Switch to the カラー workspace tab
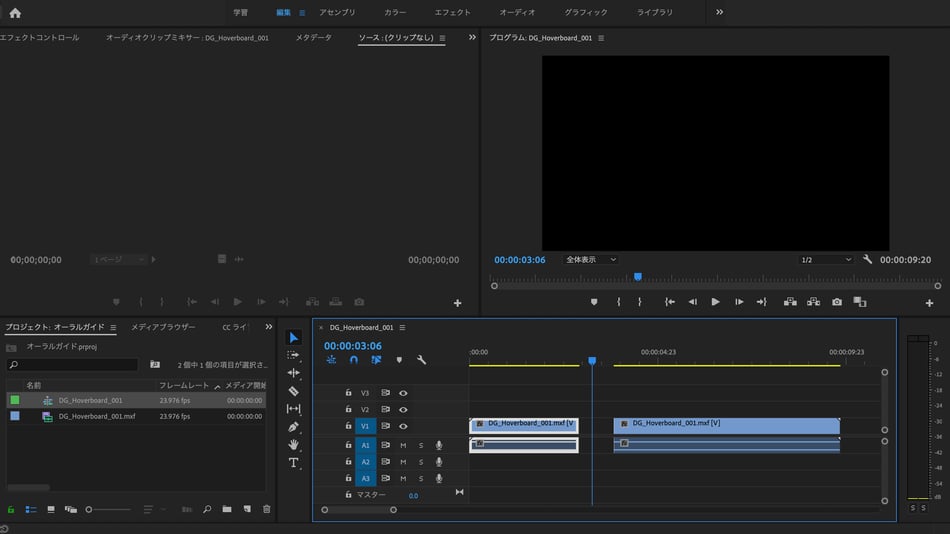Viewport: 950px width, 534px height. pyautogui.click(x=395, y=12)
